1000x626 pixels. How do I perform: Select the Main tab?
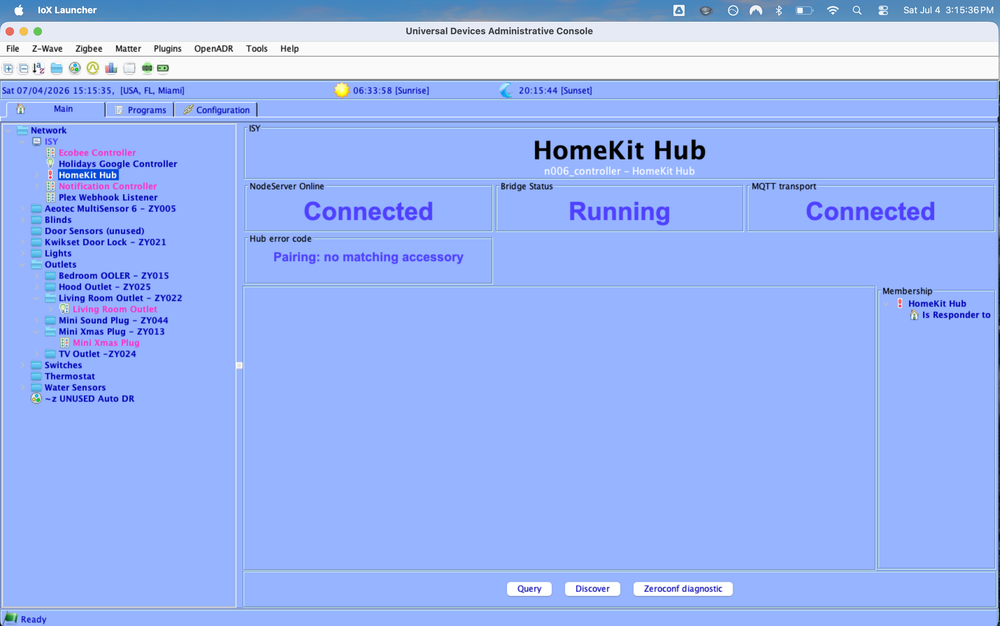click(55, 109)
